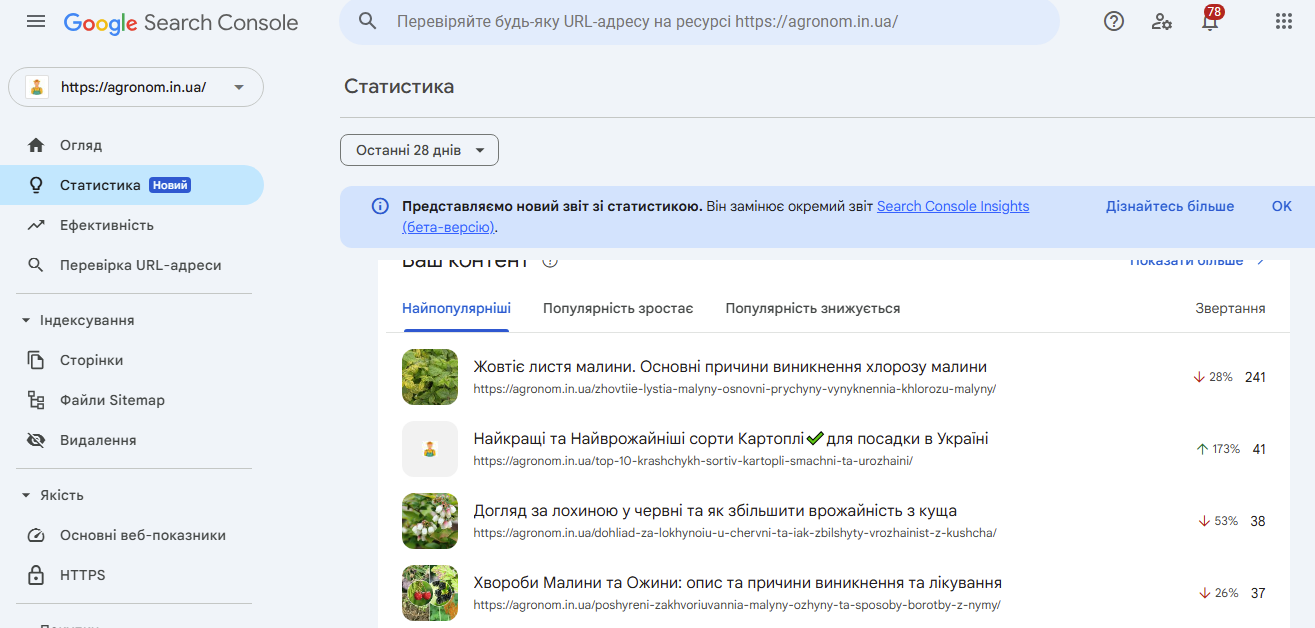Click title Хвороби Малини та Ожини
This screenshot has width=1315, height=628.
click(x=737, y=582)
